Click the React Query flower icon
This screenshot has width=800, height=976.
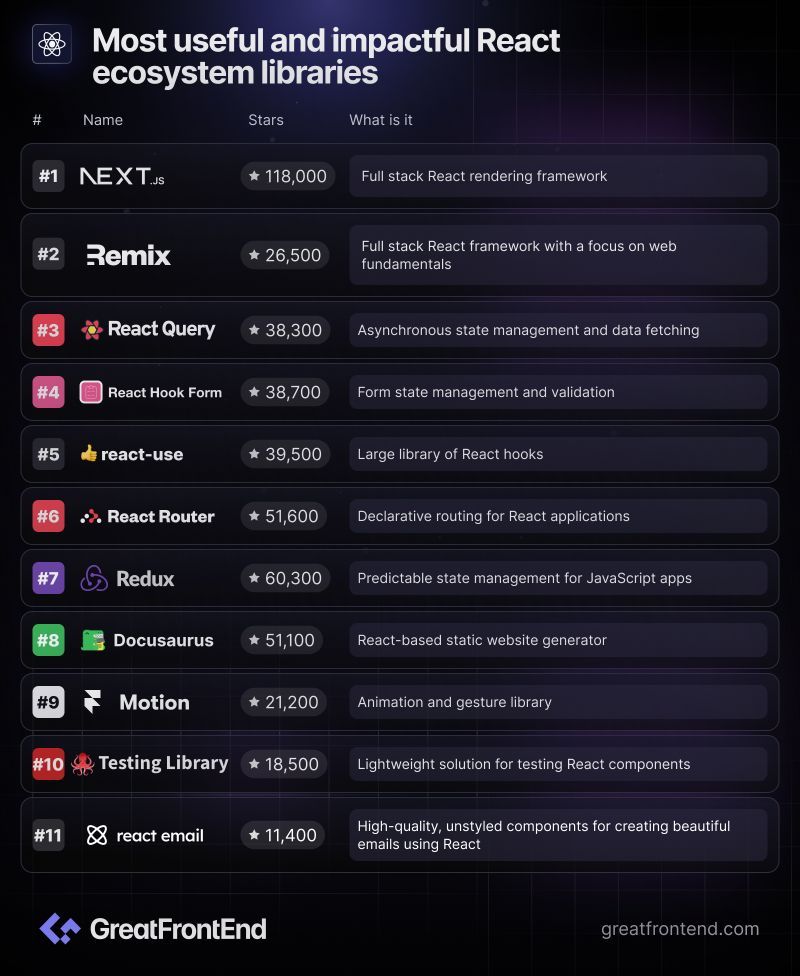[x=92, y=330]
